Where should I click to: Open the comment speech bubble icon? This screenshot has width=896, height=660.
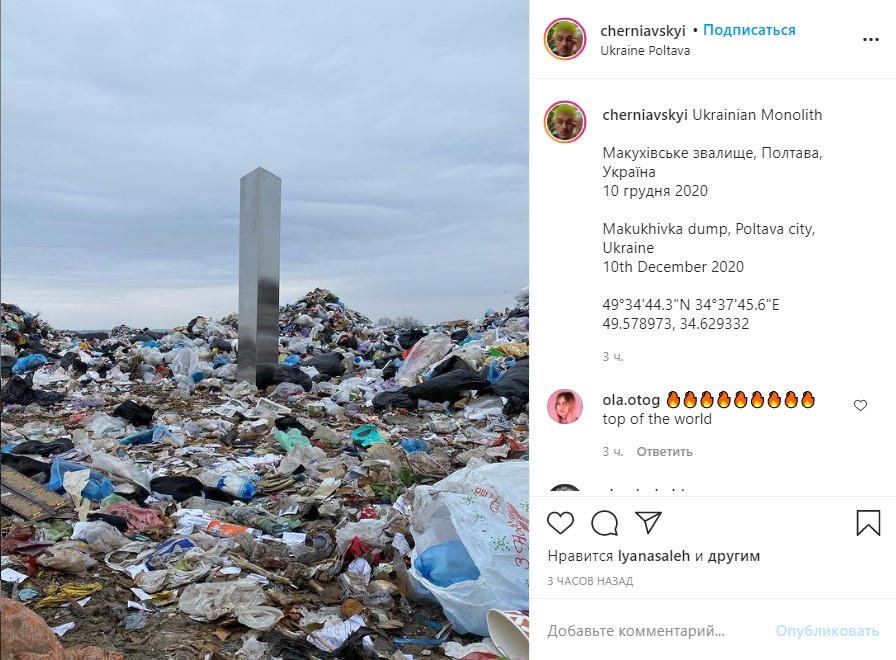pos(604,523)
